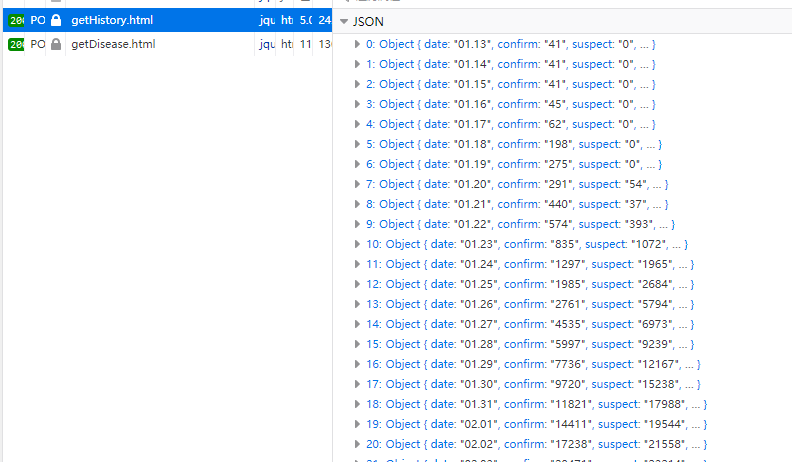Click the green status badge for getDisease.html

(x=16, y=44)
